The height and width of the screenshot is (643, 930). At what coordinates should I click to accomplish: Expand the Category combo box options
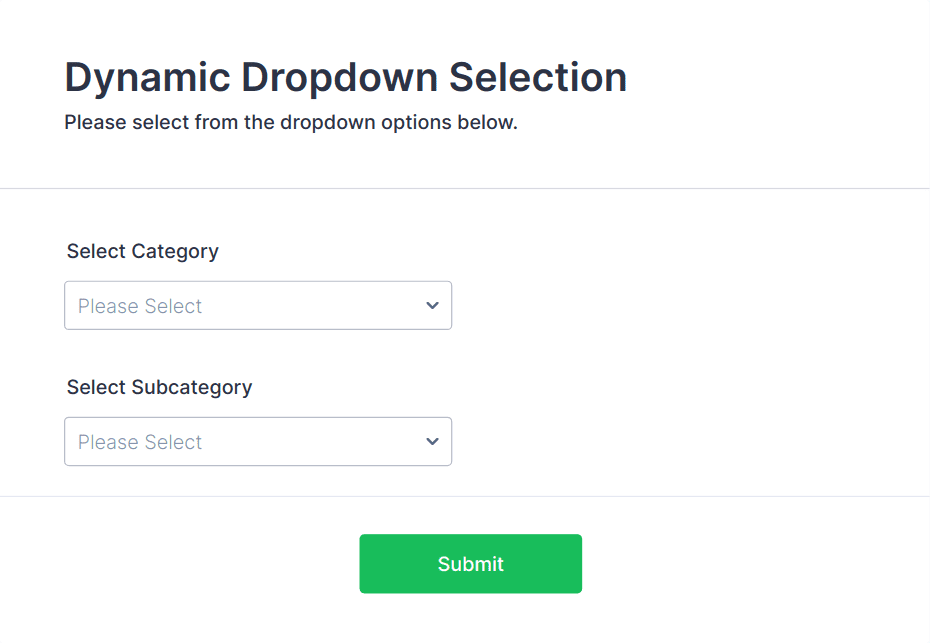[257, 306]
